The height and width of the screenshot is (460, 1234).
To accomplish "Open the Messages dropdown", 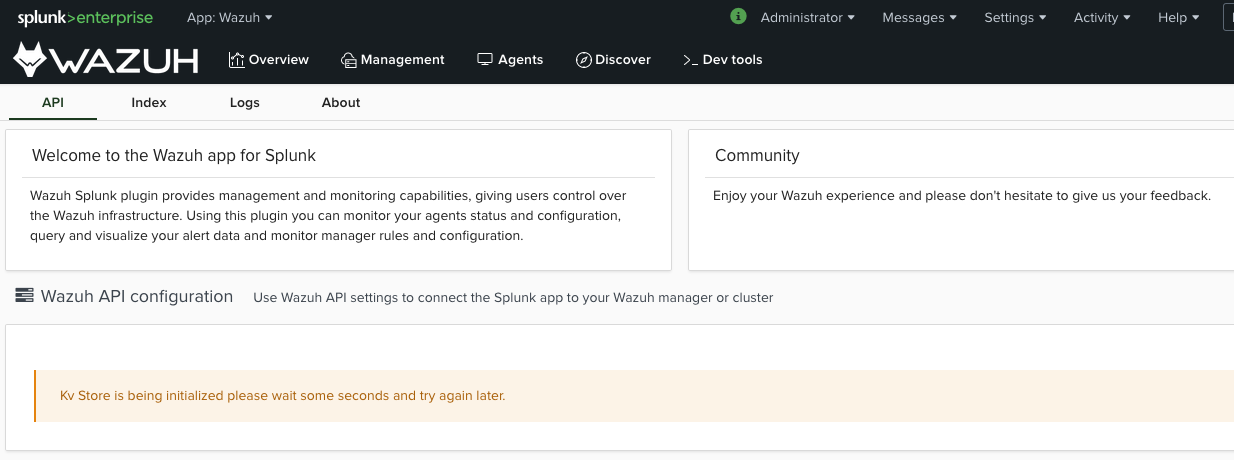I will (919, 17).
